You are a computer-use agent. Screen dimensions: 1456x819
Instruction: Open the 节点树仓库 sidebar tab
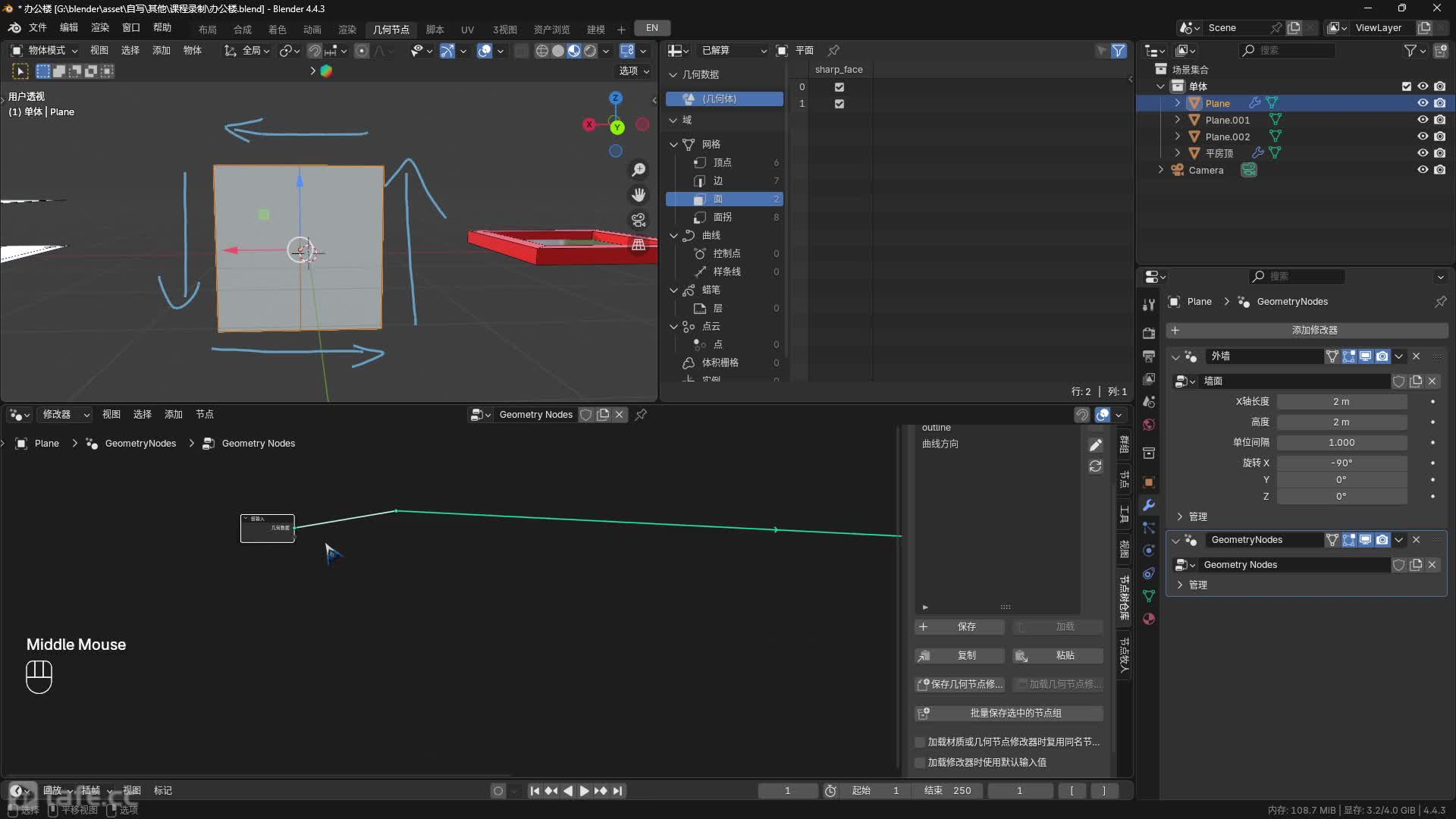1124,597
